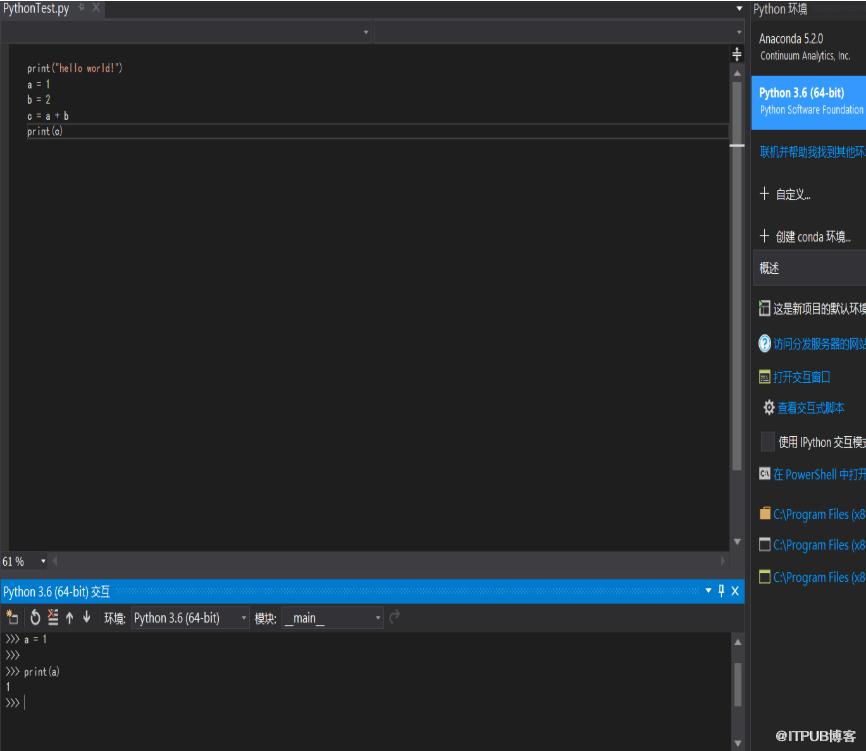866x751 pixels.
Task: Pin the Python 3.6 interactive panel
Action: 721,591
